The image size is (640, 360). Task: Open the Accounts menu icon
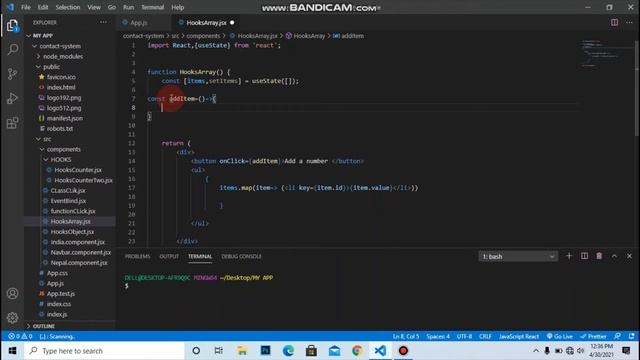(x=12, y=293)
